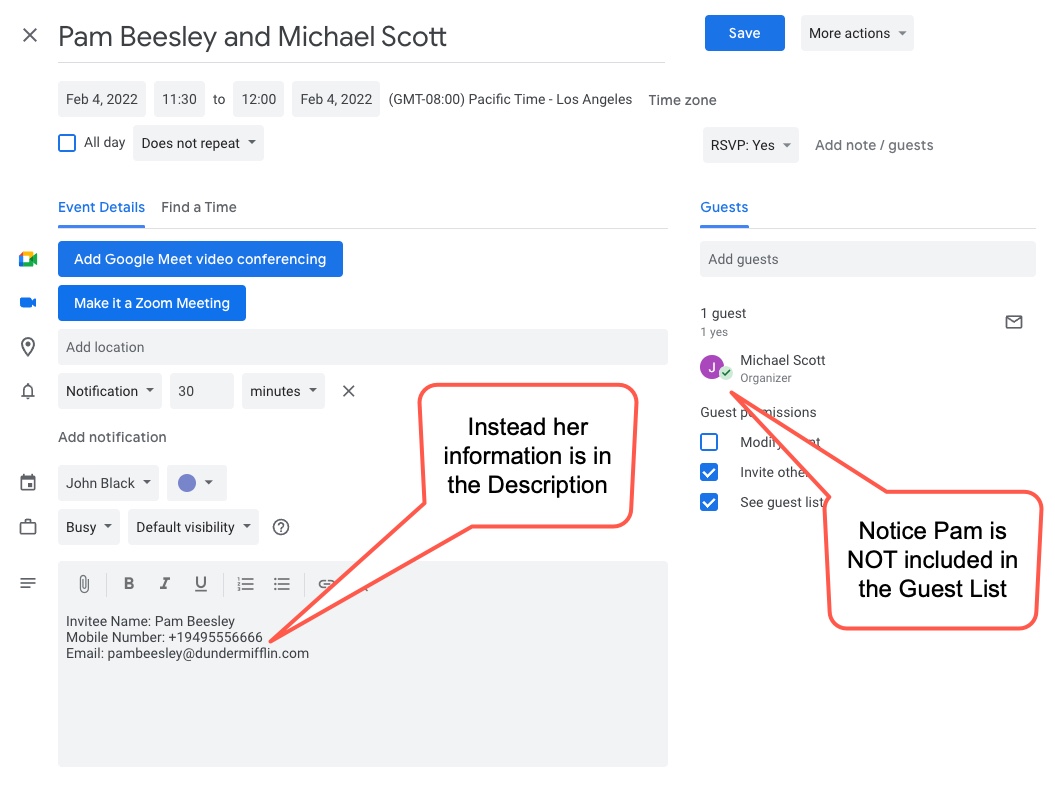Open the Default visibility dropdown
Screen dimensions: 1055x788
pos(193,527)
